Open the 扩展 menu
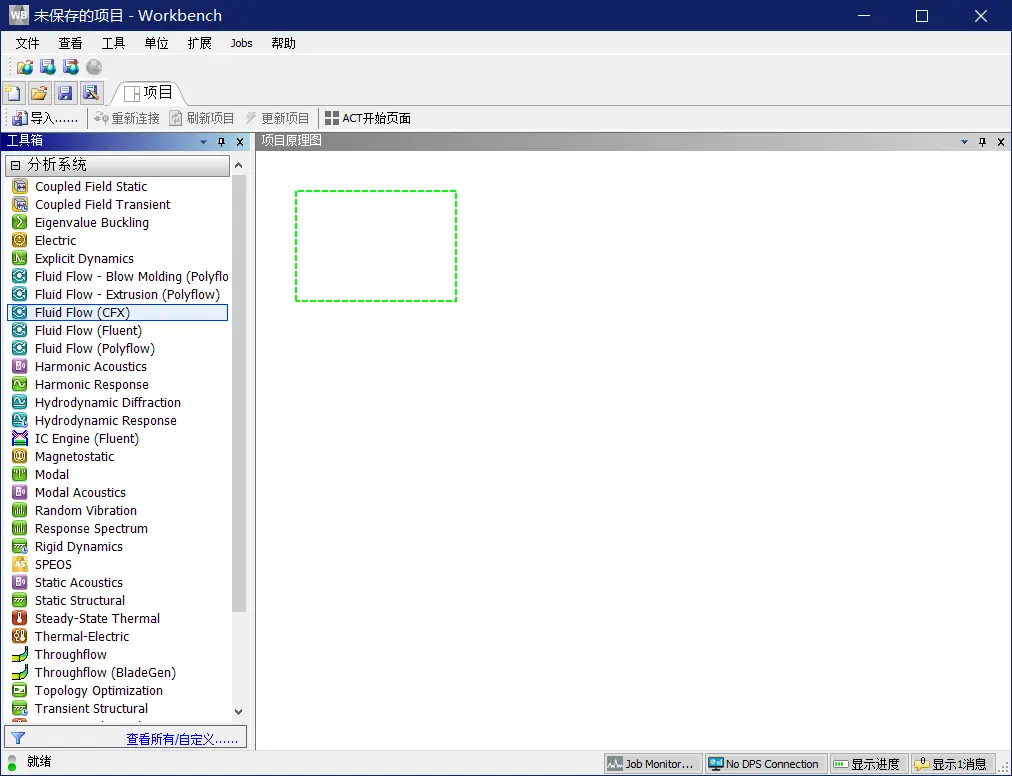This screenshot has width=1012, height=776. click(x=199, y=43)
